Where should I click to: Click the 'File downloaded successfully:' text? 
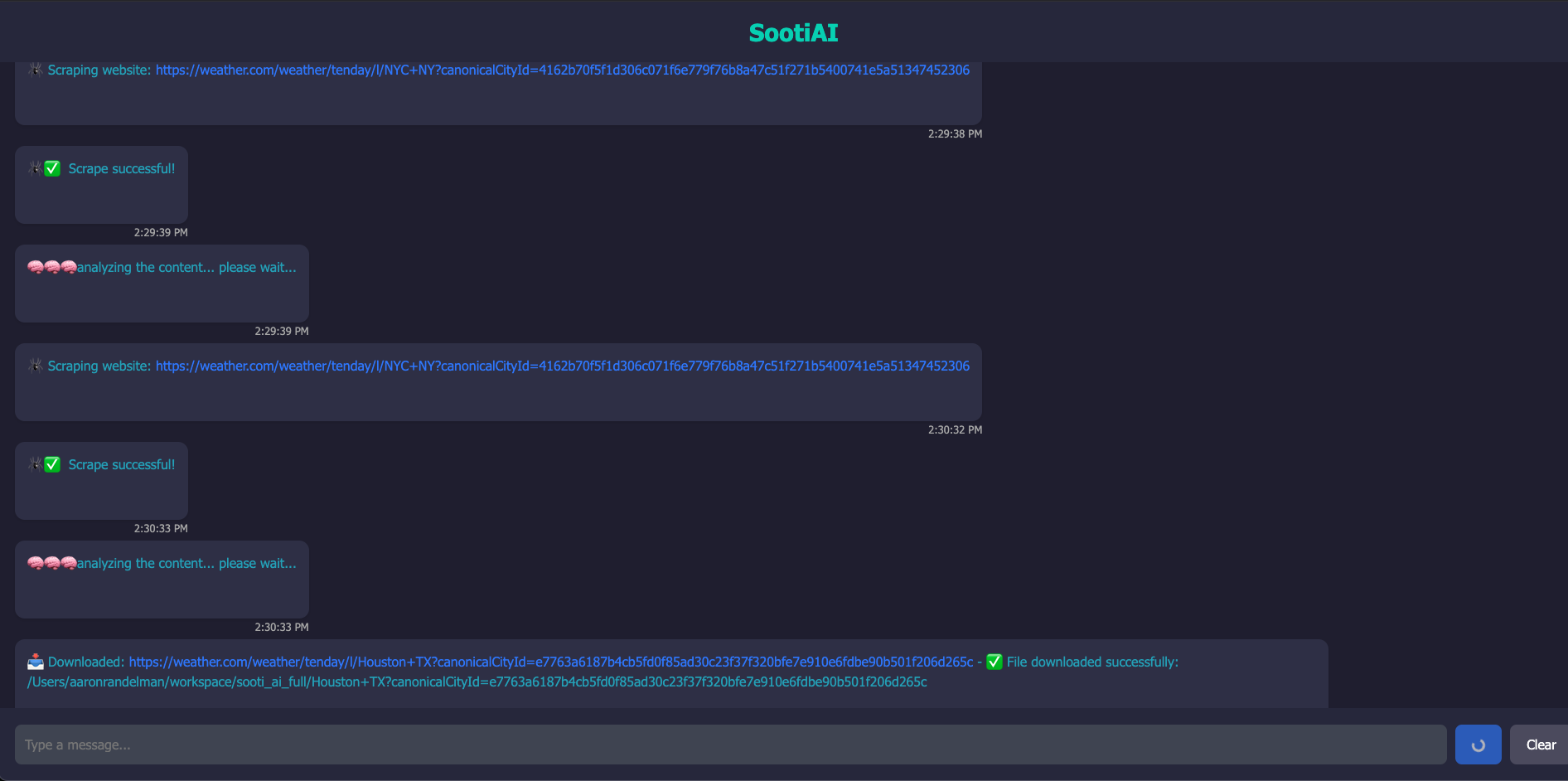pyautogui.click(x=1092, y=662)
